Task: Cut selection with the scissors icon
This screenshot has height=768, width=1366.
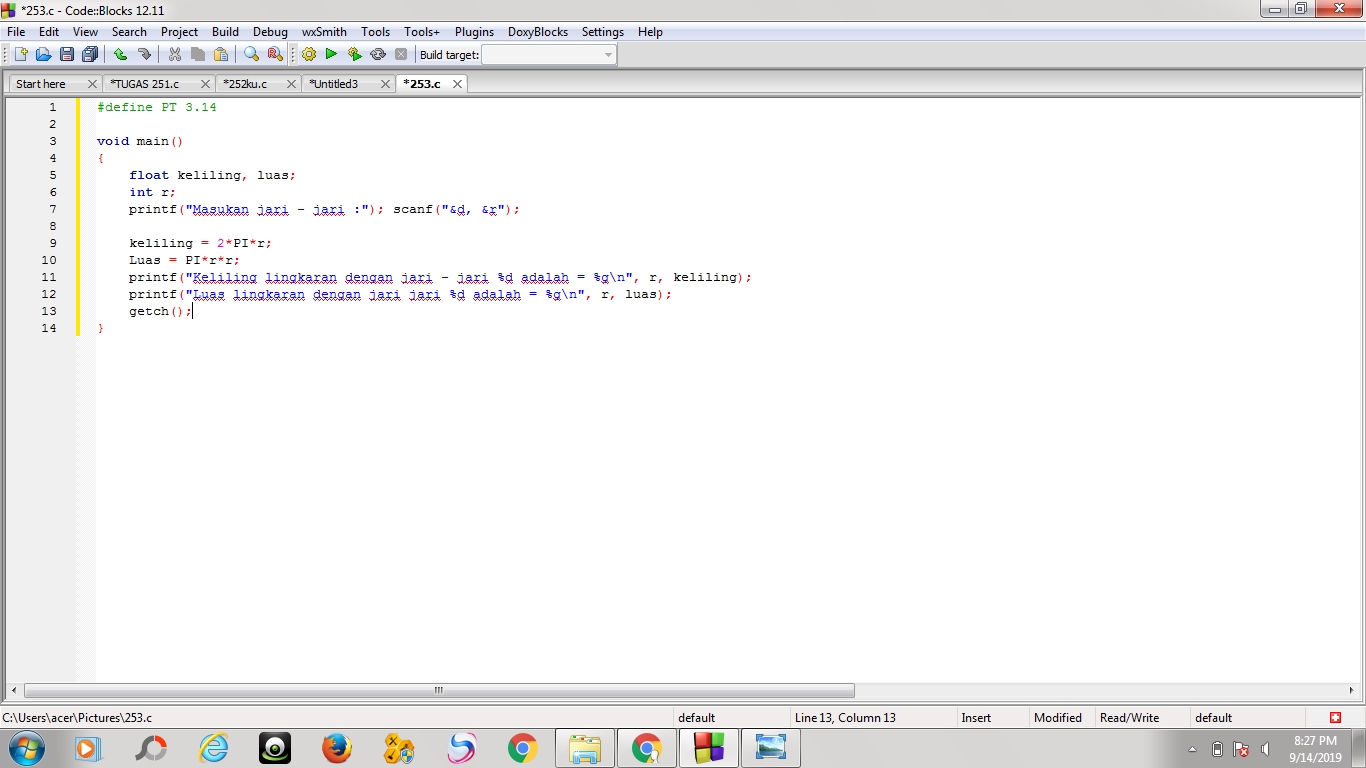Action: (175, 54)
